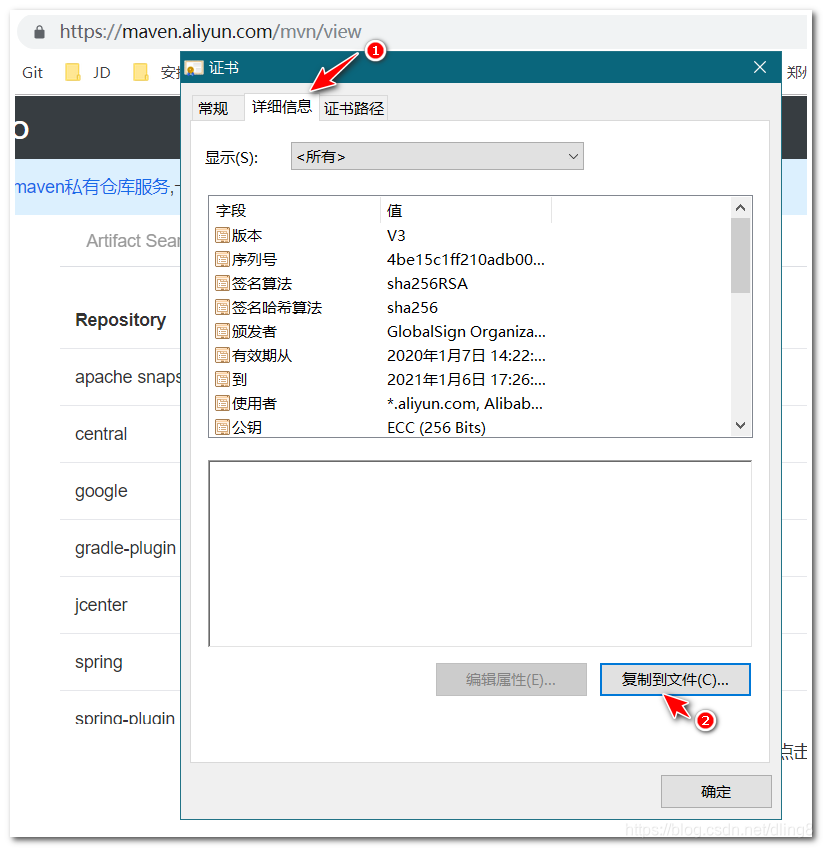Click the icon beside 公钥 field
The height and width of the screenshot is (848, 823).
[x=222, y=428]
